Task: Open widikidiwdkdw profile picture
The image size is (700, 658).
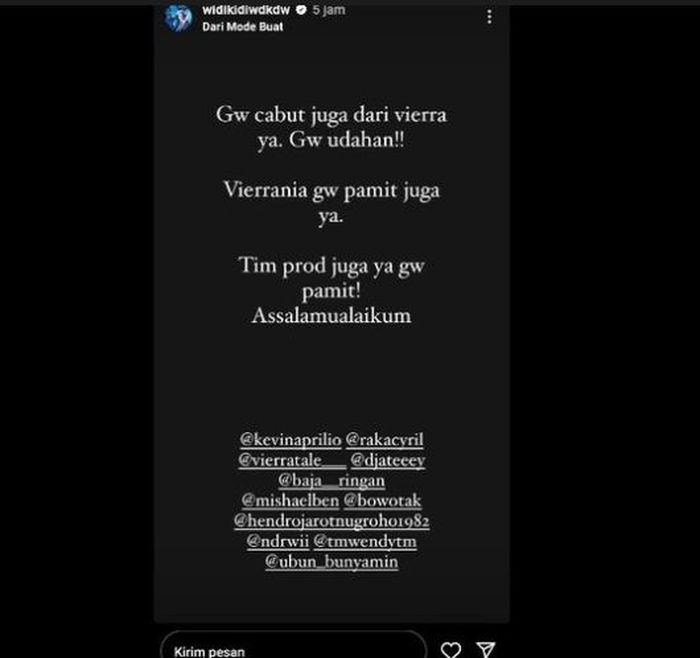Action: [x=179, y=18]
